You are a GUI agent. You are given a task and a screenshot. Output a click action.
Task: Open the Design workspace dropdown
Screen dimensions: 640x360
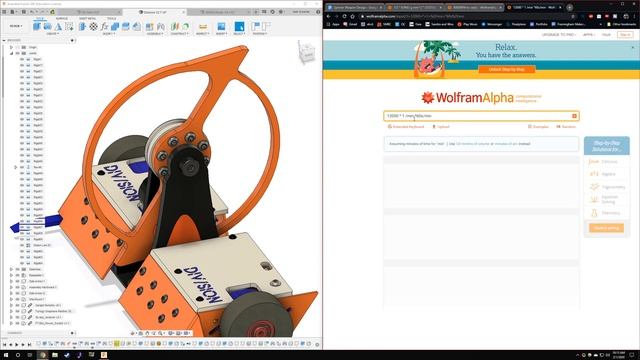click(16, 26)
